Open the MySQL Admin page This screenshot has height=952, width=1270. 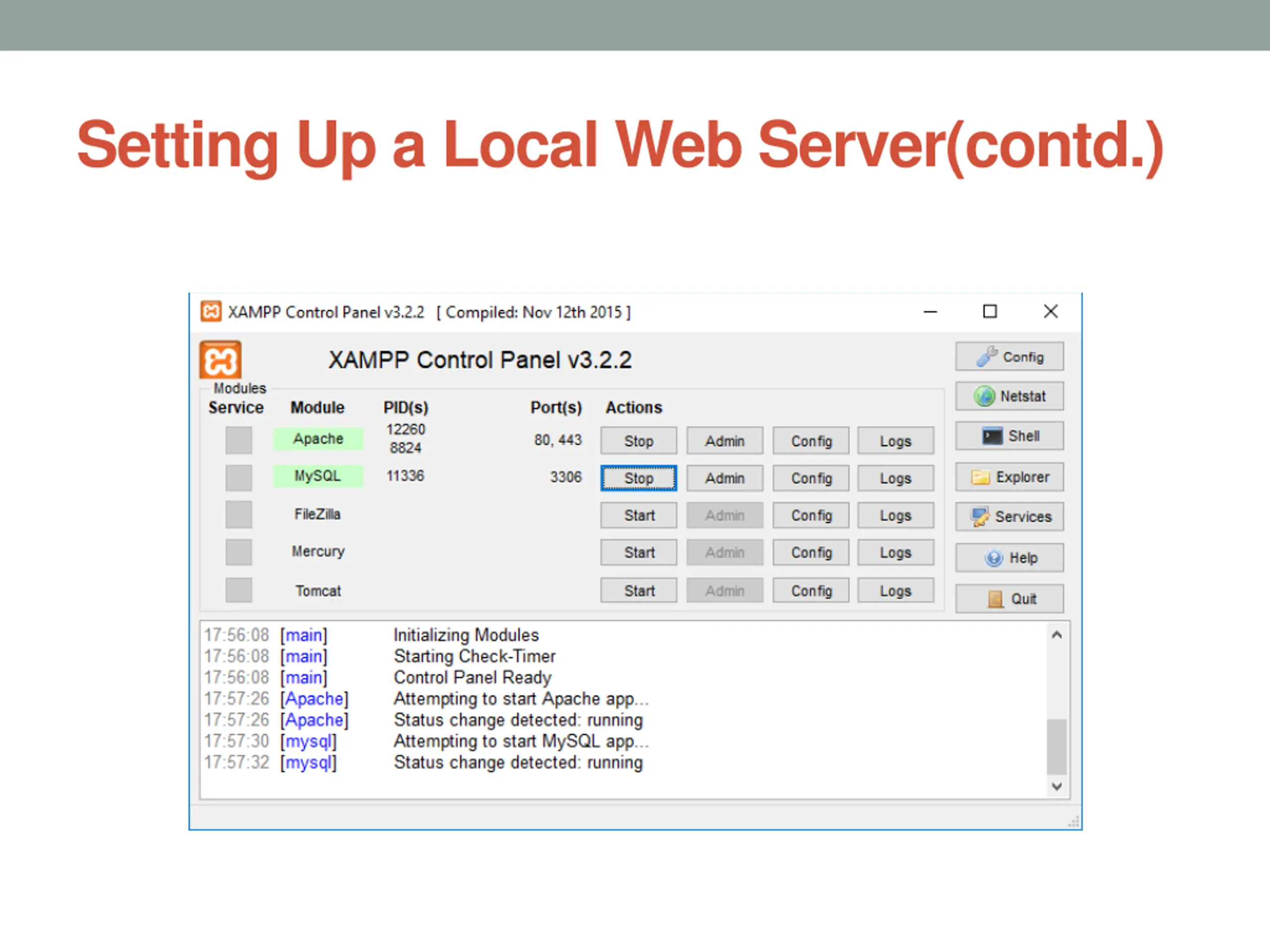[725, 478]
